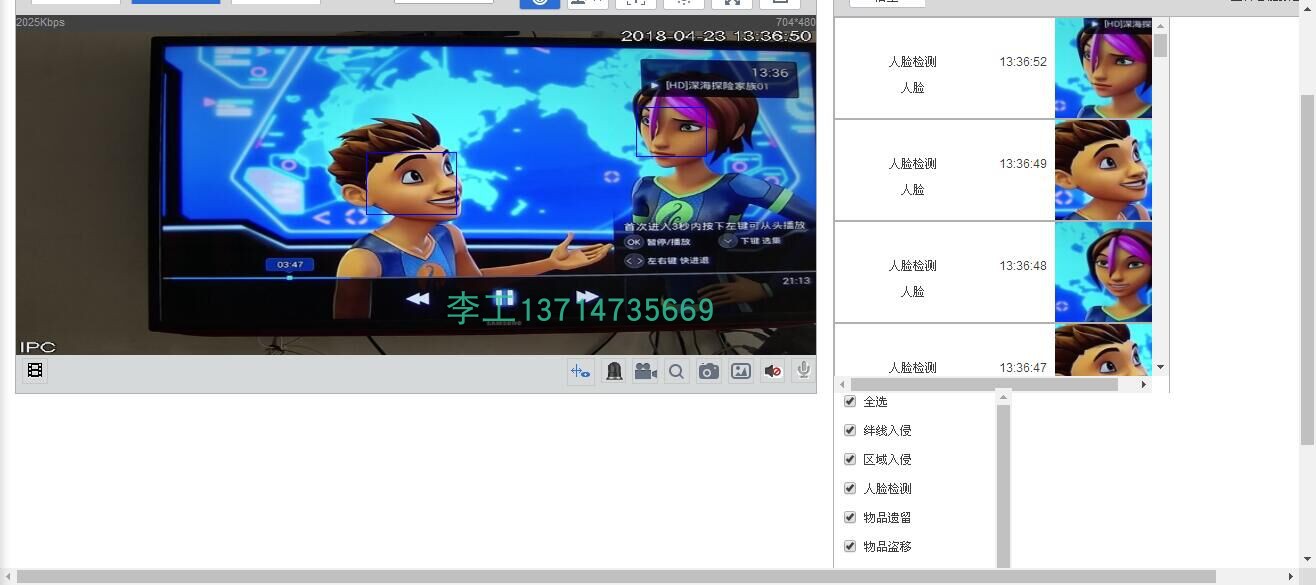Click the page vertical scrollbar thumb
The image size is (1316, 585).
[x=1307, y=268]
